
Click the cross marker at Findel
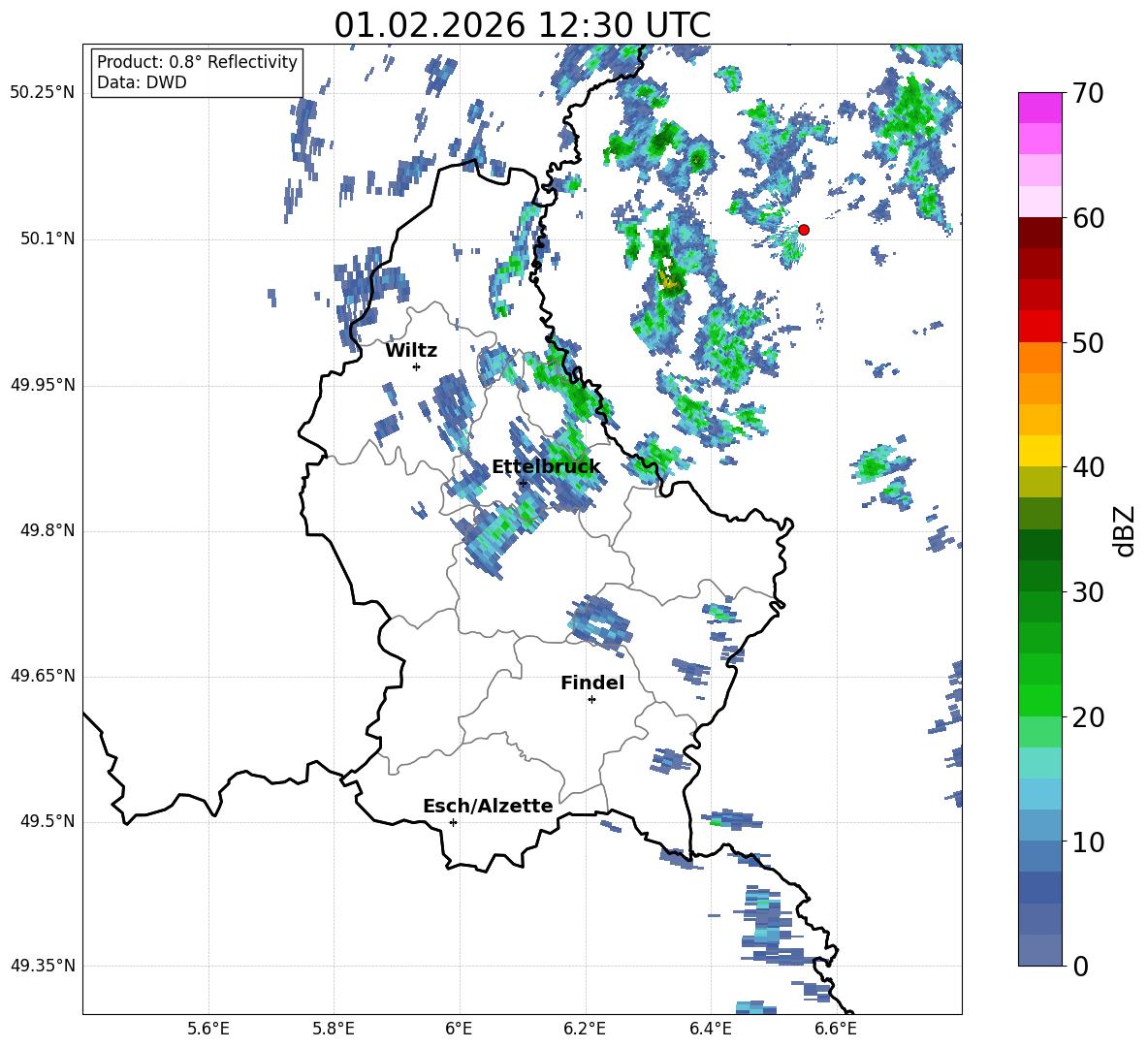591,700
